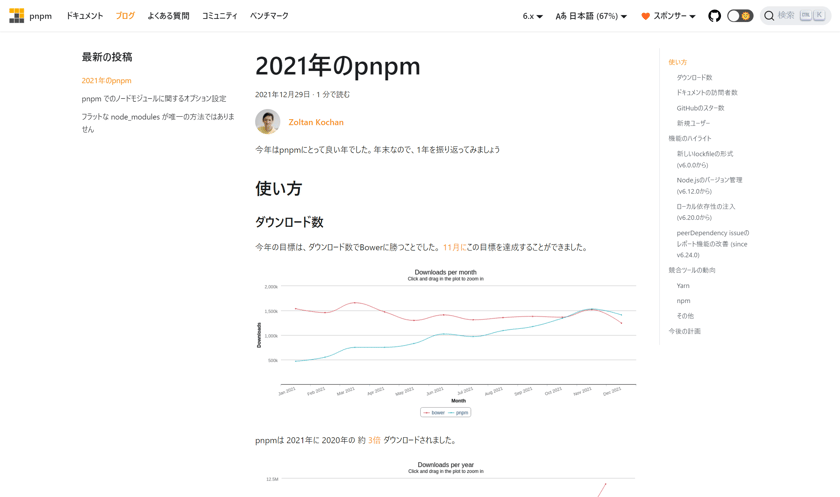The width and height of the screenshot is (840, 497).
Task: Open the GitHub repository icon
Action: pyautogui.click(x=714, y=16)
